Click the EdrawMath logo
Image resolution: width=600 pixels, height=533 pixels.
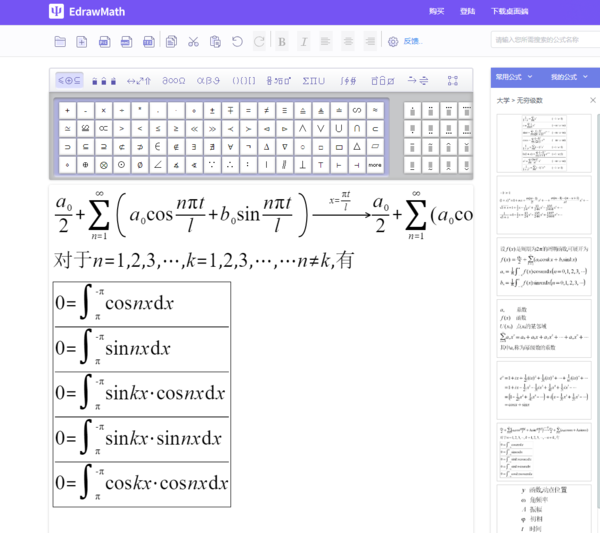click(x=87, y=11)
